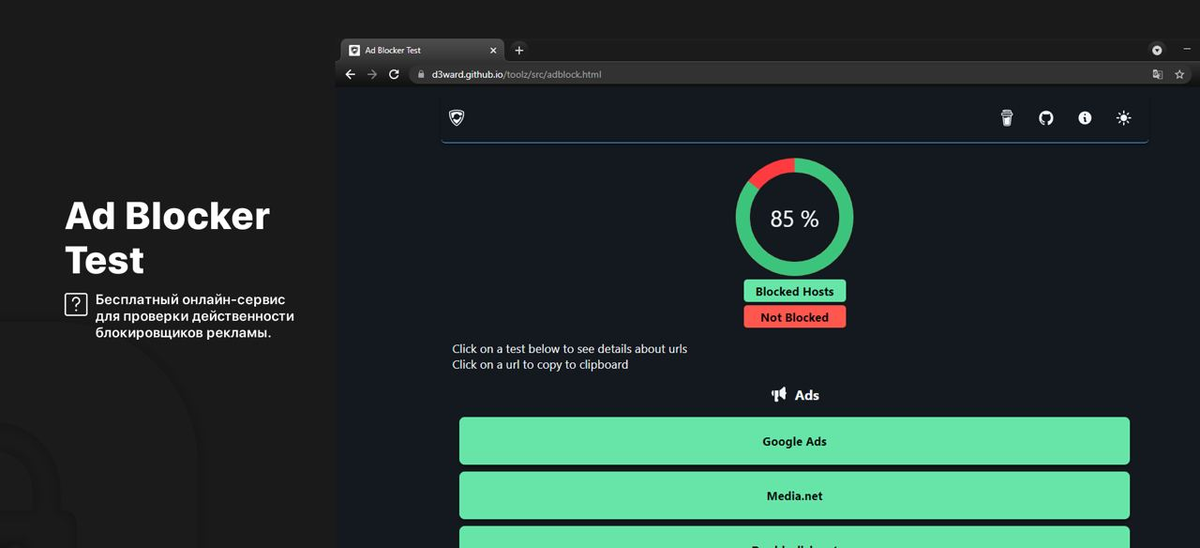The image size is (1200, 548).
Task: Click the browser profile dropdown circle icon
Action: coord(1157,50)
